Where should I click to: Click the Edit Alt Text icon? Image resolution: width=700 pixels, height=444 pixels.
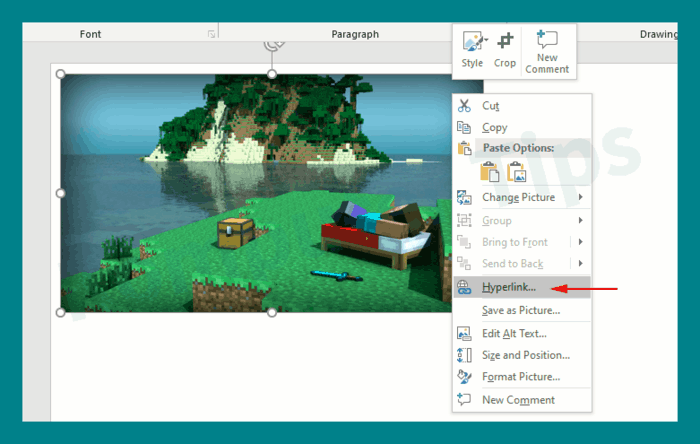pos(464,333)
